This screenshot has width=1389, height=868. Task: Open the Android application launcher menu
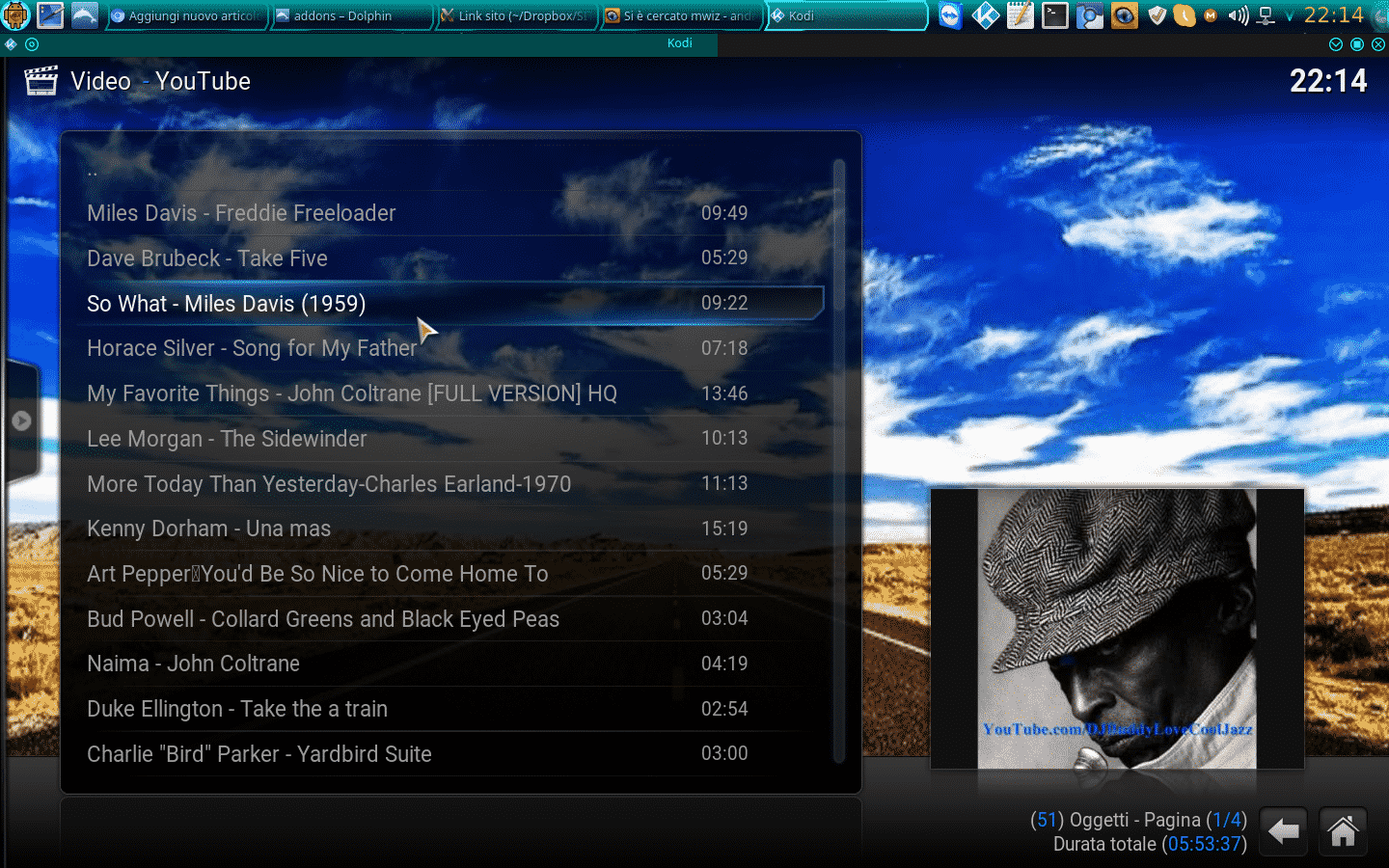coord(16,15)
